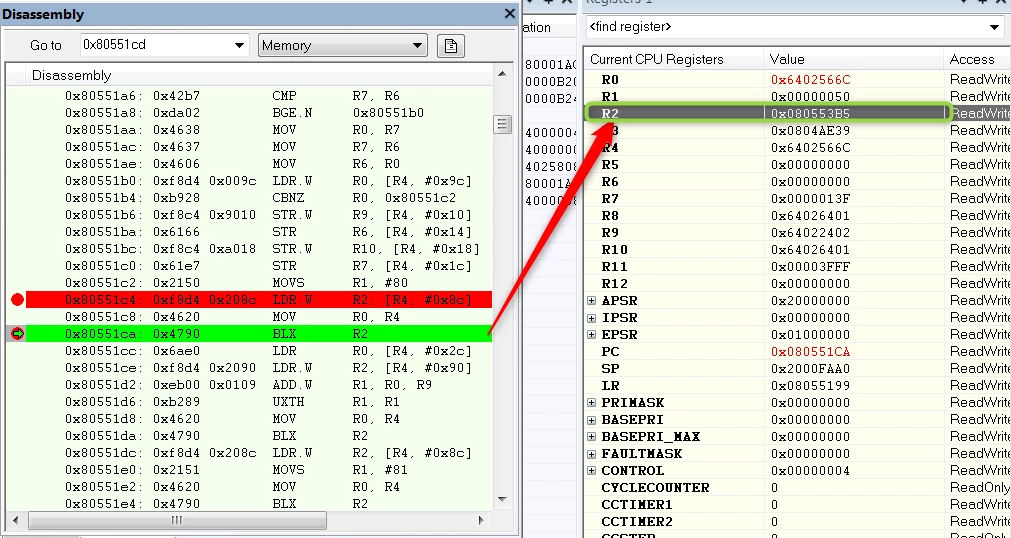Expand the EPSR register
The width and height of the screenshot is (1011, 538).
coord(591,335)
